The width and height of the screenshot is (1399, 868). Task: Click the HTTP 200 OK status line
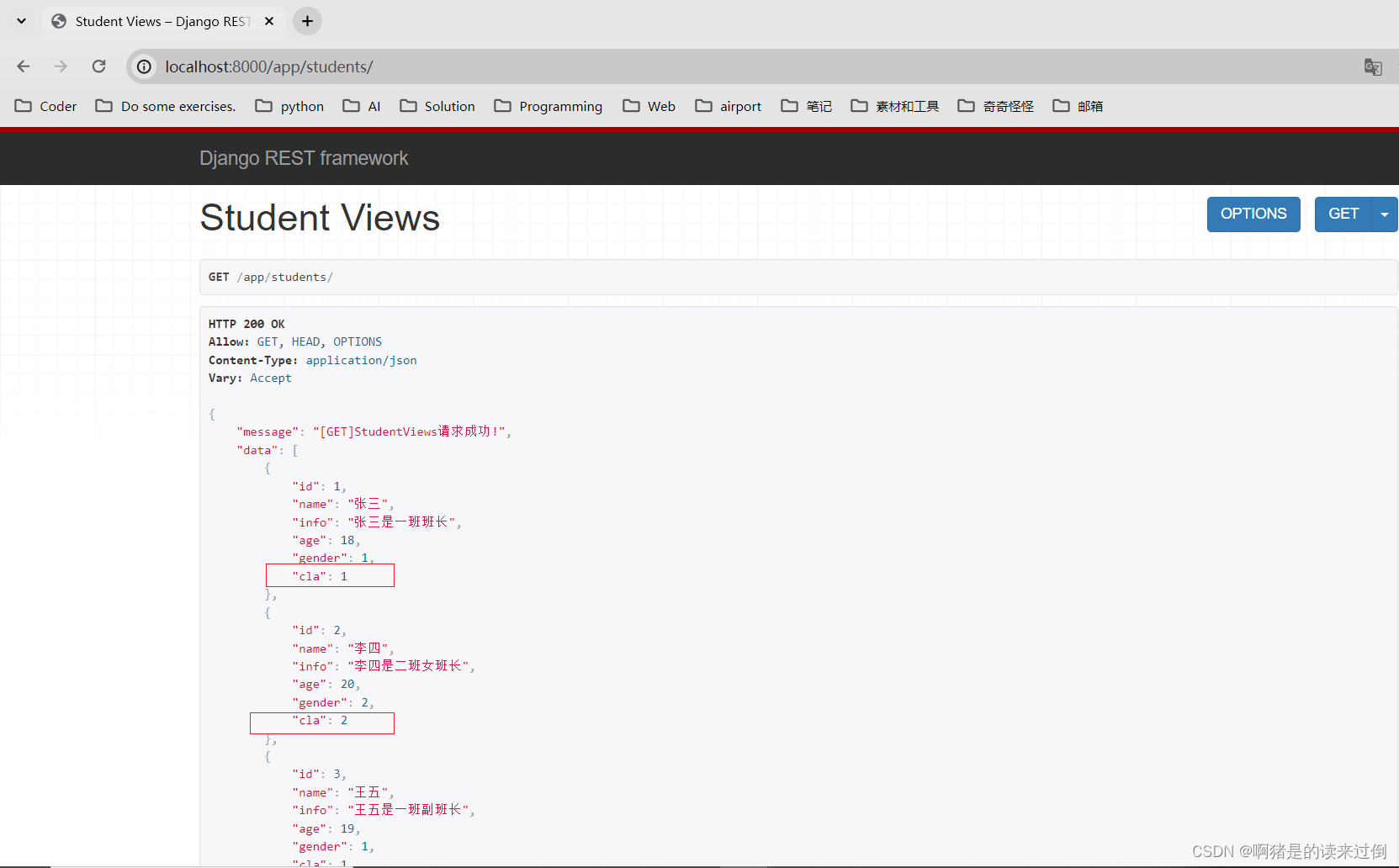point(246,324)
